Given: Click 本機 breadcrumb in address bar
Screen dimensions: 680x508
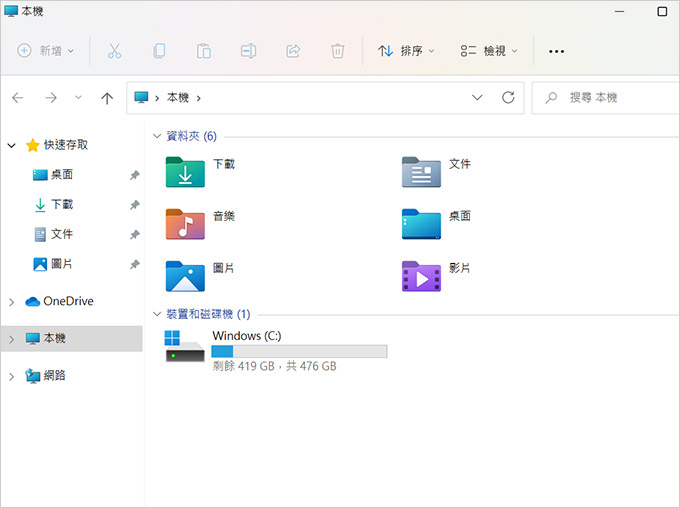Looking at the screenshot, I should pyautogui.click(x=178, y=98).
